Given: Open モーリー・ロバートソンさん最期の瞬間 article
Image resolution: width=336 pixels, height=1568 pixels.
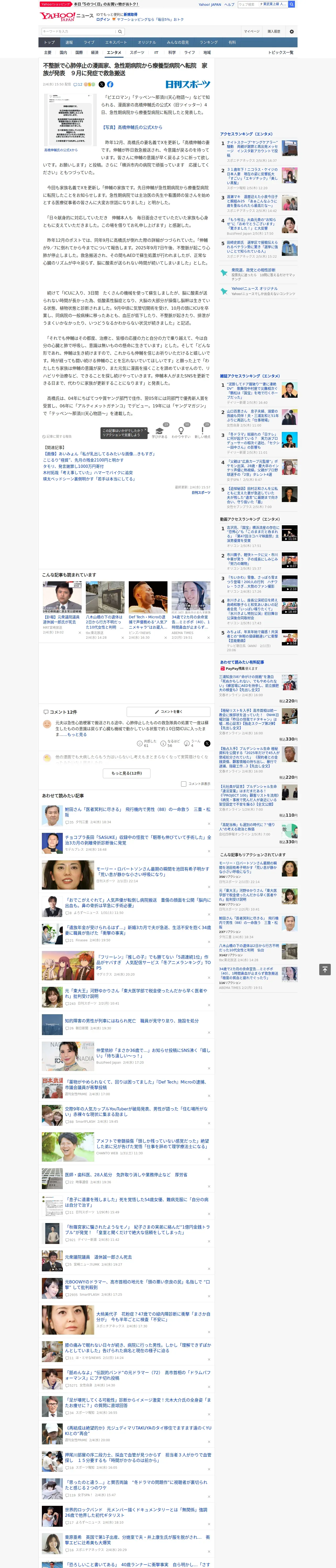Looking at the screenshot, I should click(x=153, y=872).
